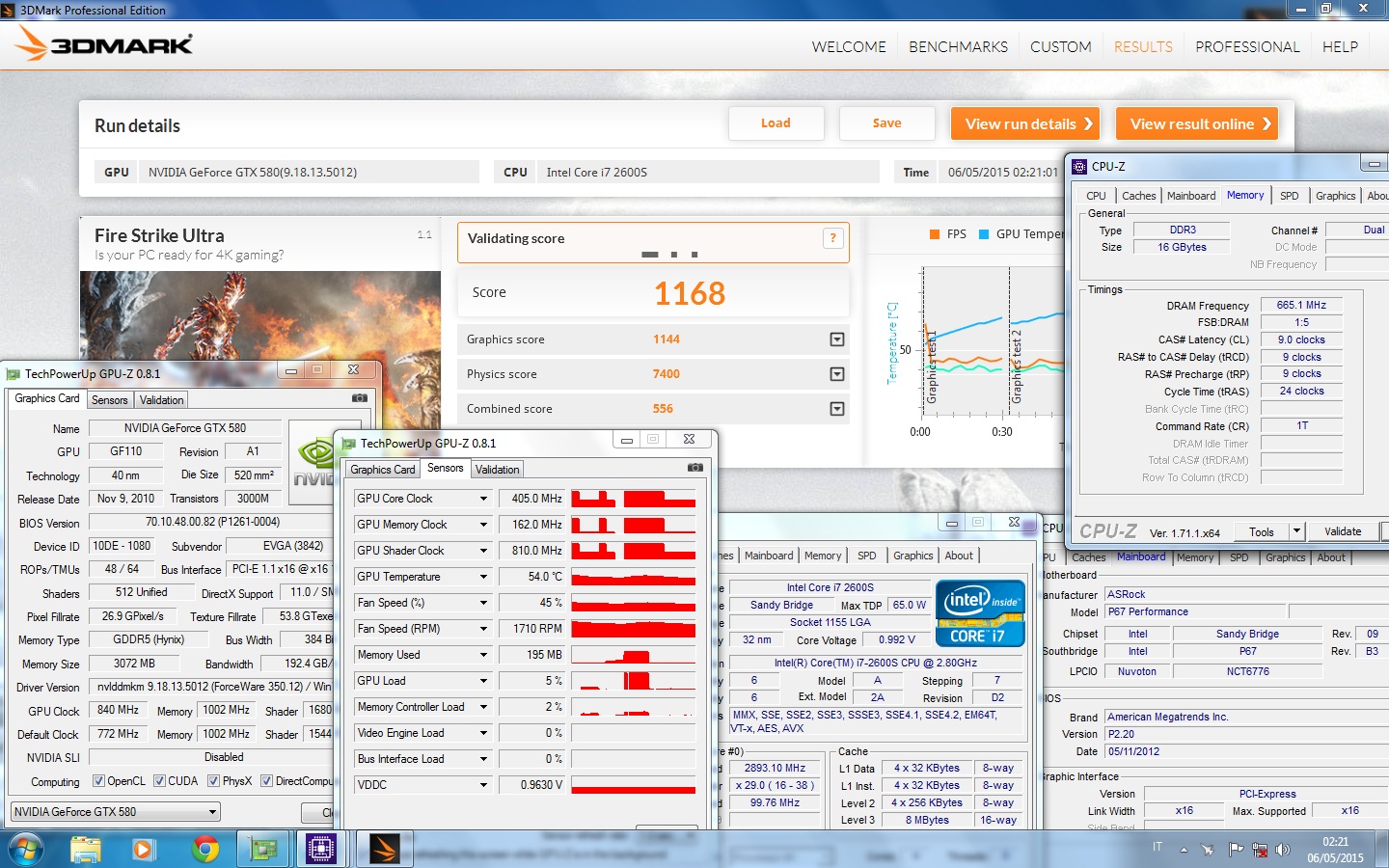Click the Load button in Run details
Screen dimensions: 1389x868
coord(776,123)
